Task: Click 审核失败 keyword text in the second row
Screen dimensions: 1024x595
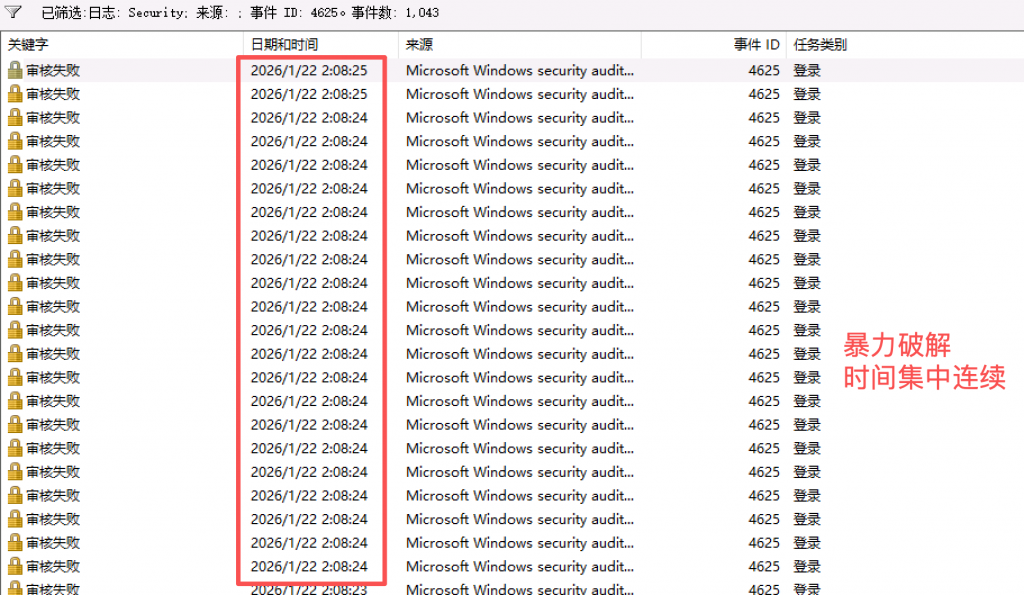Action: click(53, 94)
